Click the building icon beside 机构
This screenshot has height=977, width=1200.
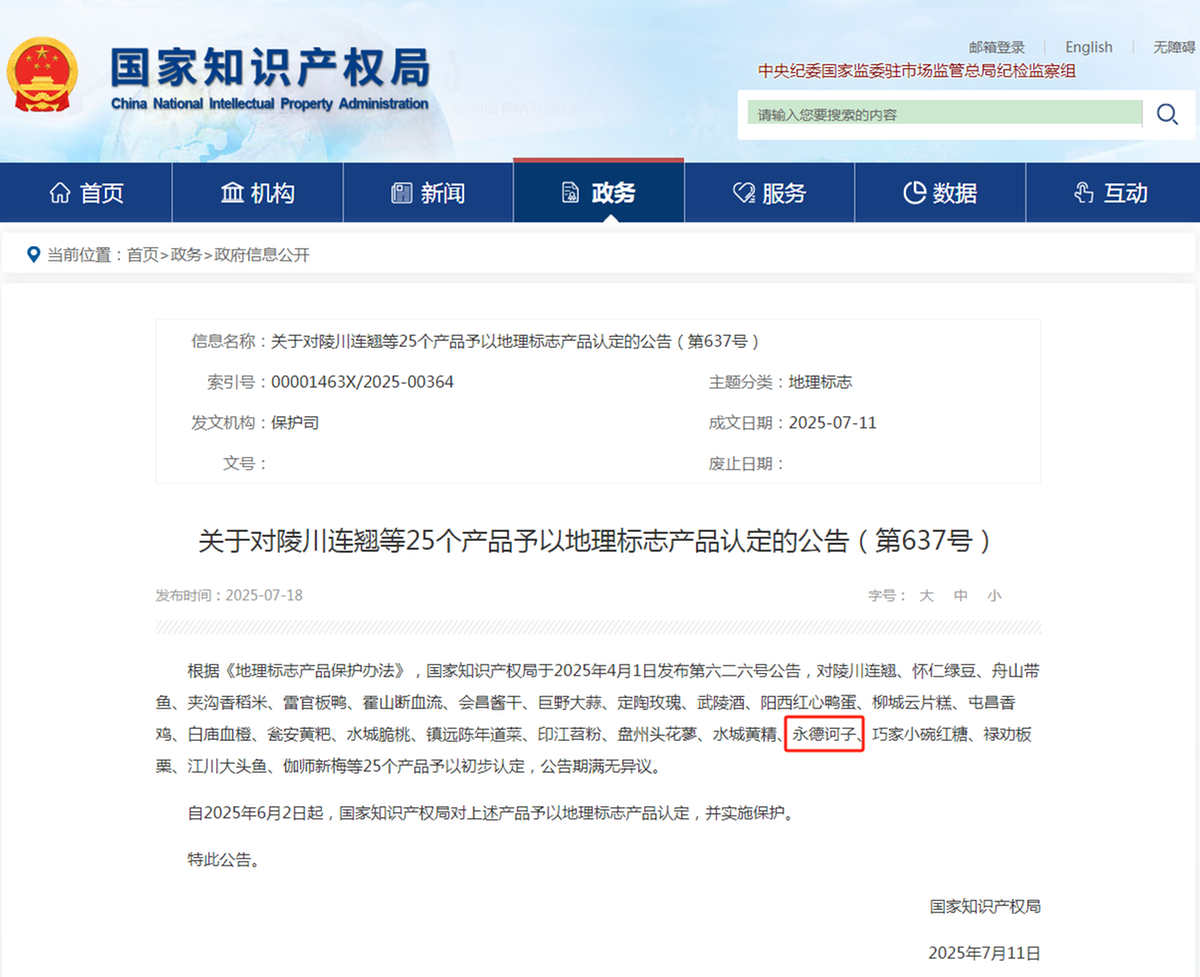click(x=232, y=193)
